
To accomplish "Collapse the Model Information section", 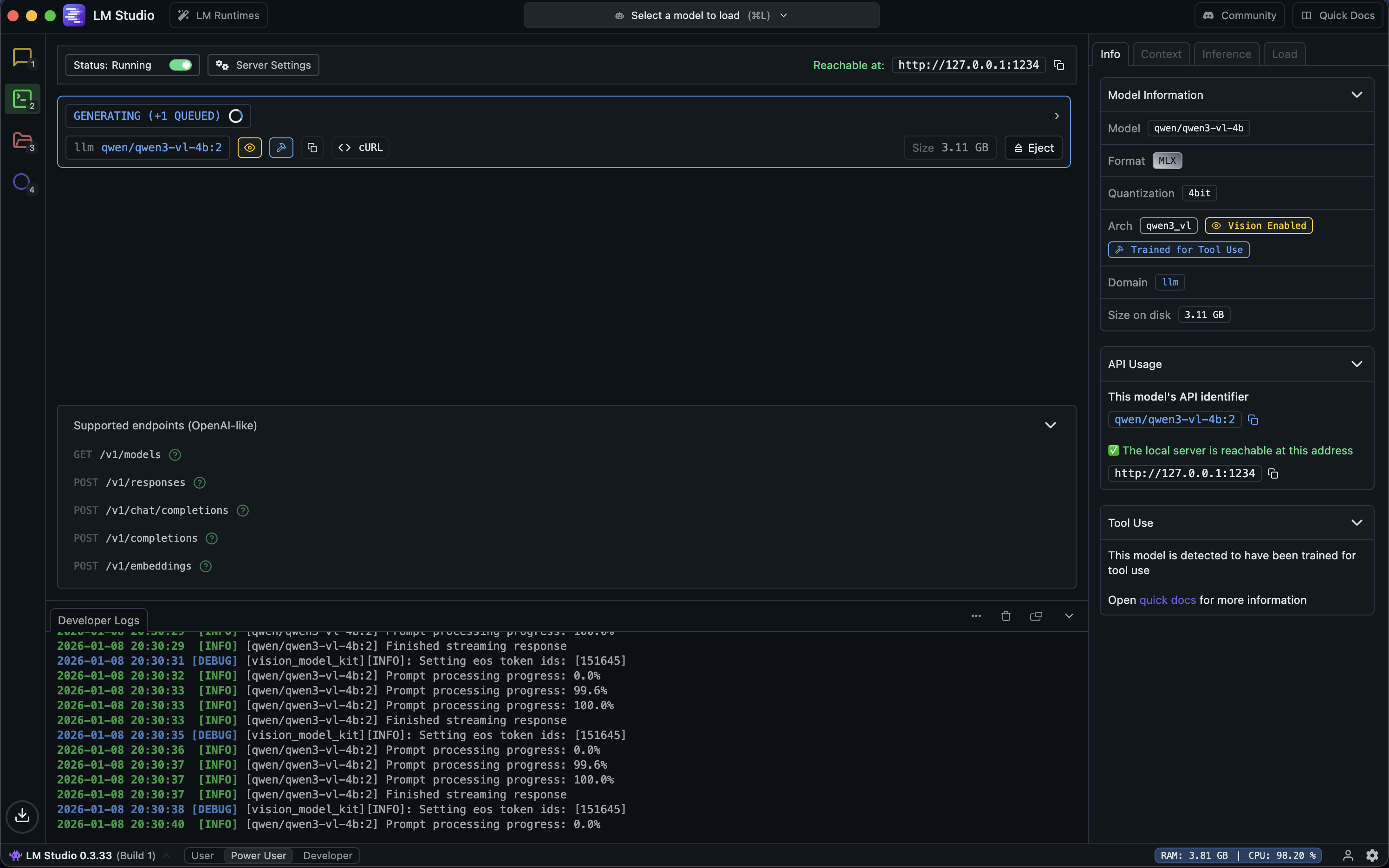I will (1357, 95).
